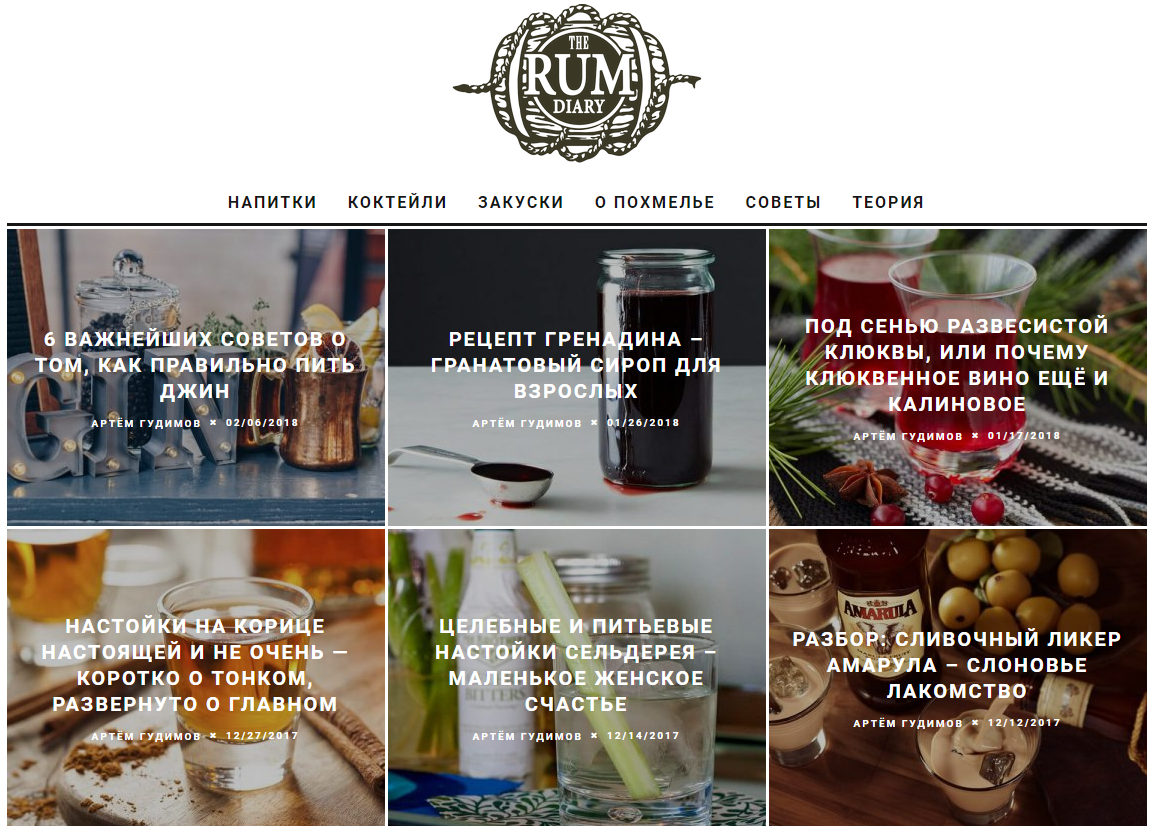Select the Теория menu item
Image resolution: width=1155 pixels, height=837 pixels.
coord(888,202)
